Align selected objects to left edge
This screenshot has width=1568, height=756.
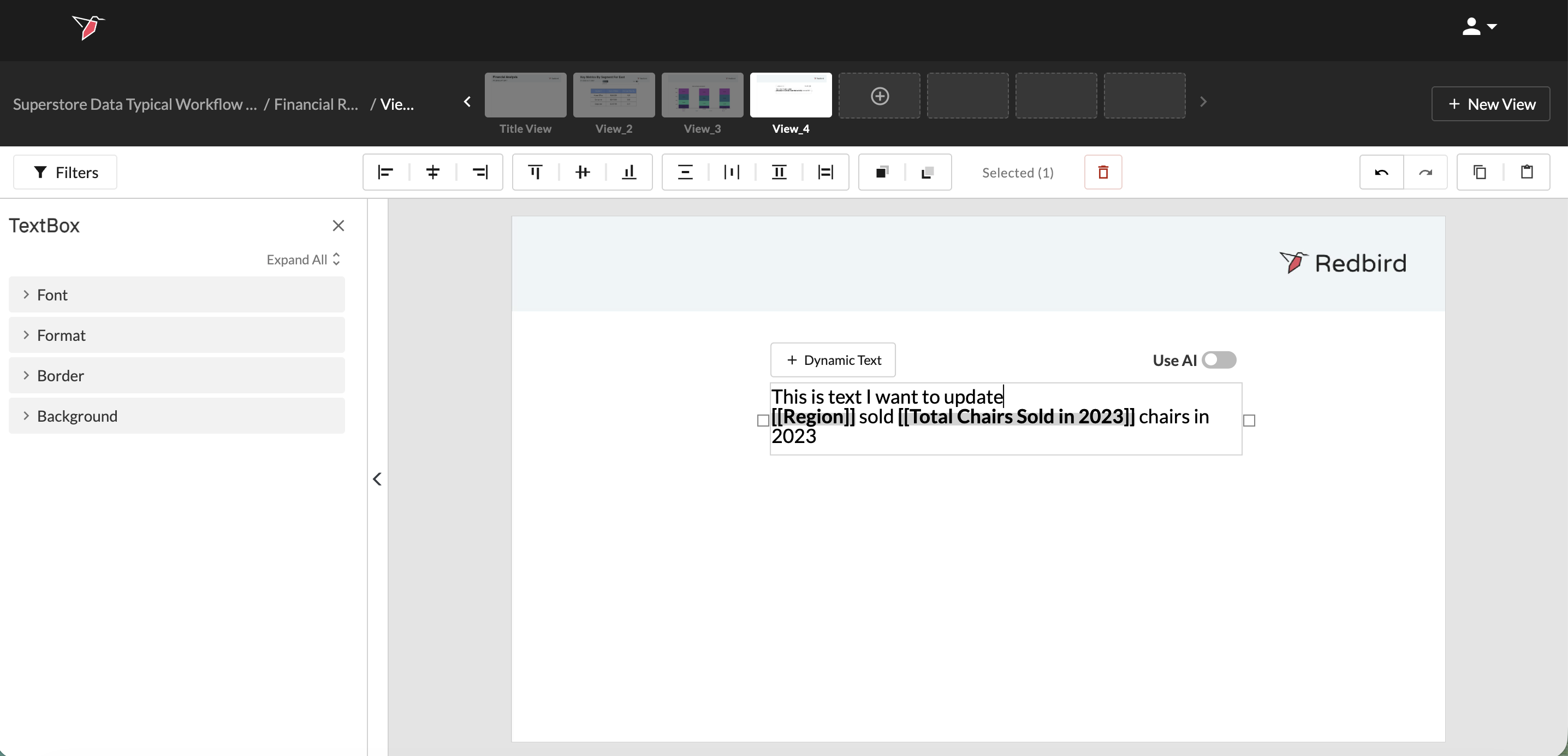(x=385, y=173)
